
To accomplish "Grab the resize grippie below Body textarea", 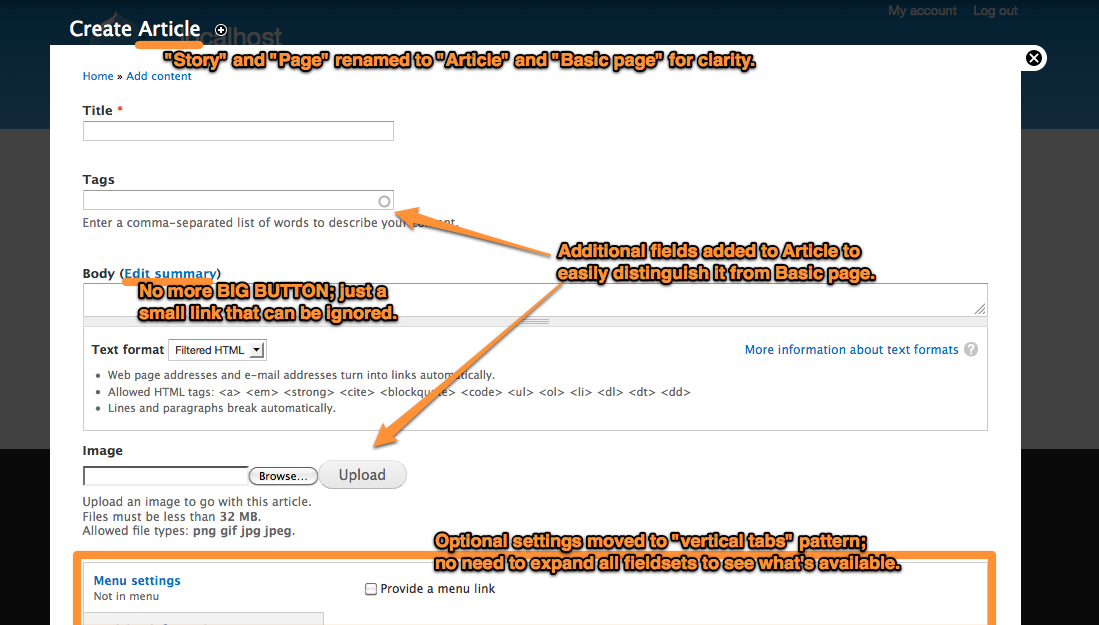I will [x=535, y=321].
